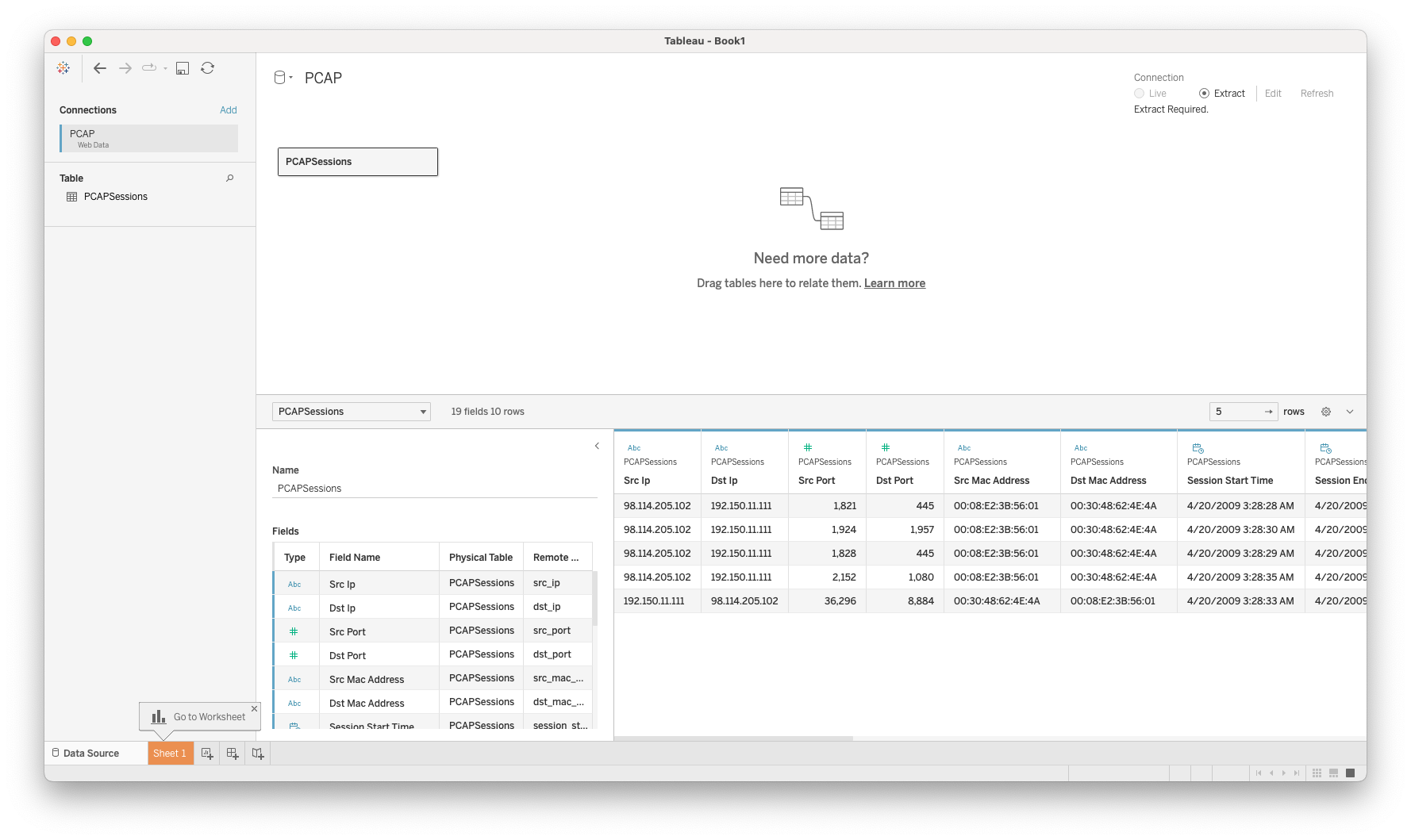Screen dimensions: 1411x840
Task: Click the Physical Table column header
Action: (x=481, y=558)
